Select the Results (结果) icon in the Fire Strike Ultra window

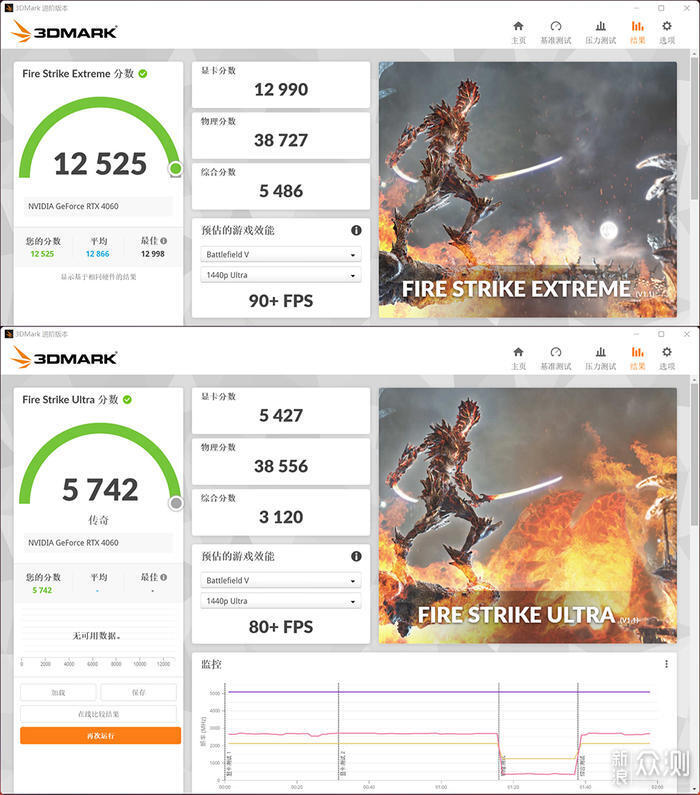click(638, 352)
